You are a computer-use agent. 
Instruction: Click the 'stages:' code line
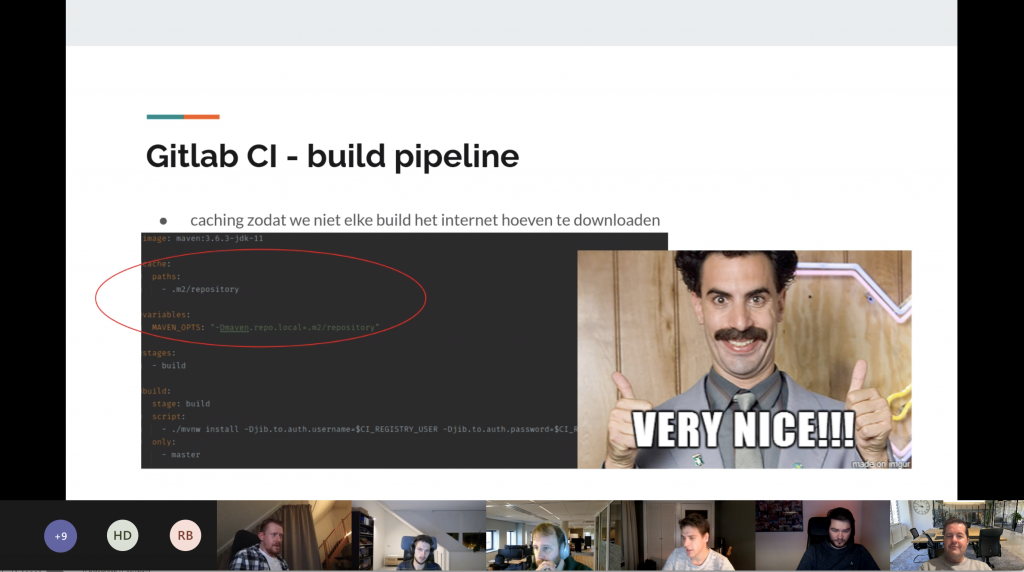point(159,353)
